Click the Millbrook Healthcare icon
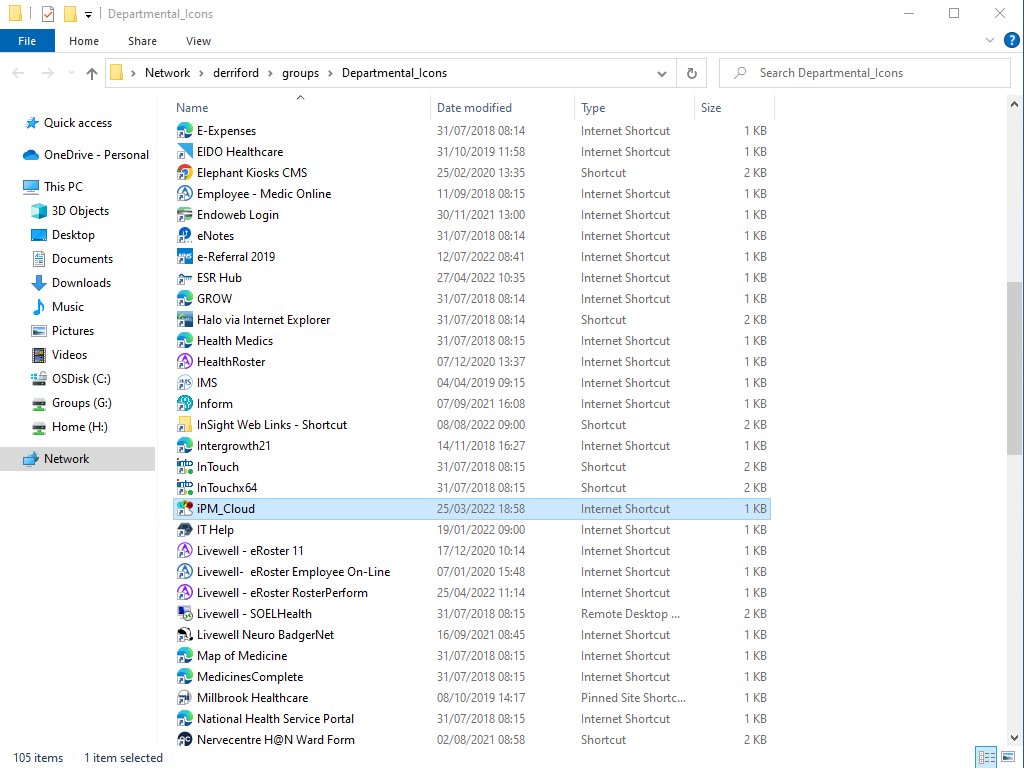The image size is (1024, 768). [x=185, y=697]
